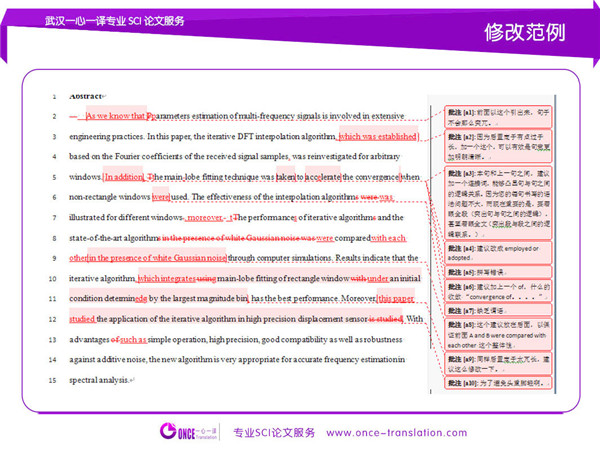
Task: Select the comment balloon labeled [a5]
Action: point(498,272)
